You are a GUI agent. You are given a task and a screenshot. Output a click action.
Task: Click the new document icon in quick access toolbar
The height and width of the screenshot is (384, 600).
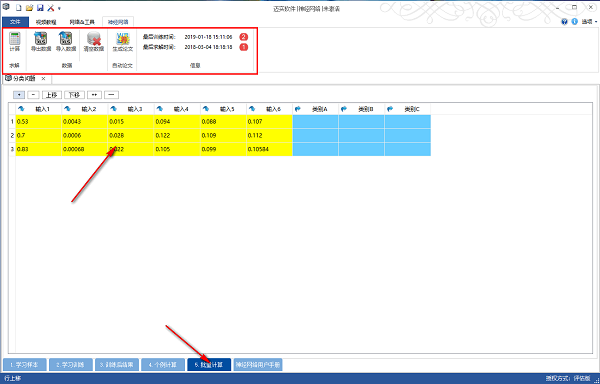tap(18, 8)
